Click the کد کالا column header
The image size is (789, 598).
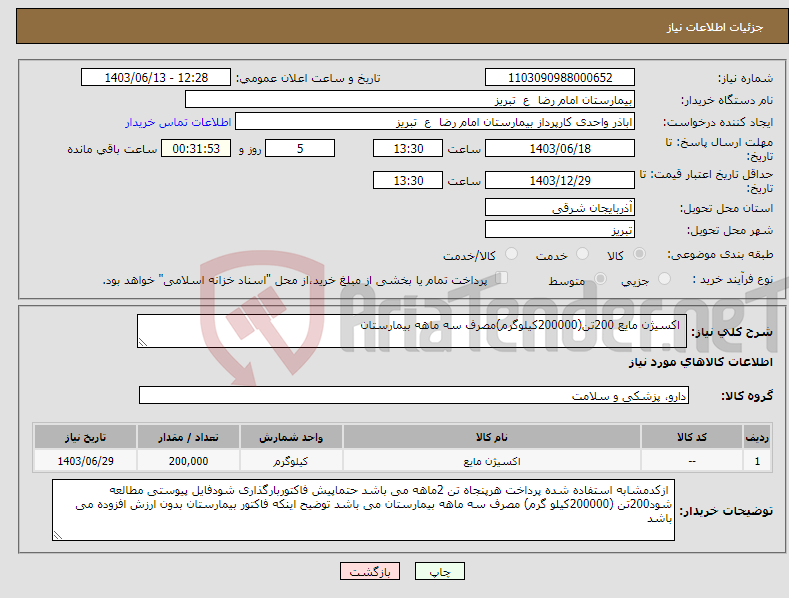click(691, 437)
